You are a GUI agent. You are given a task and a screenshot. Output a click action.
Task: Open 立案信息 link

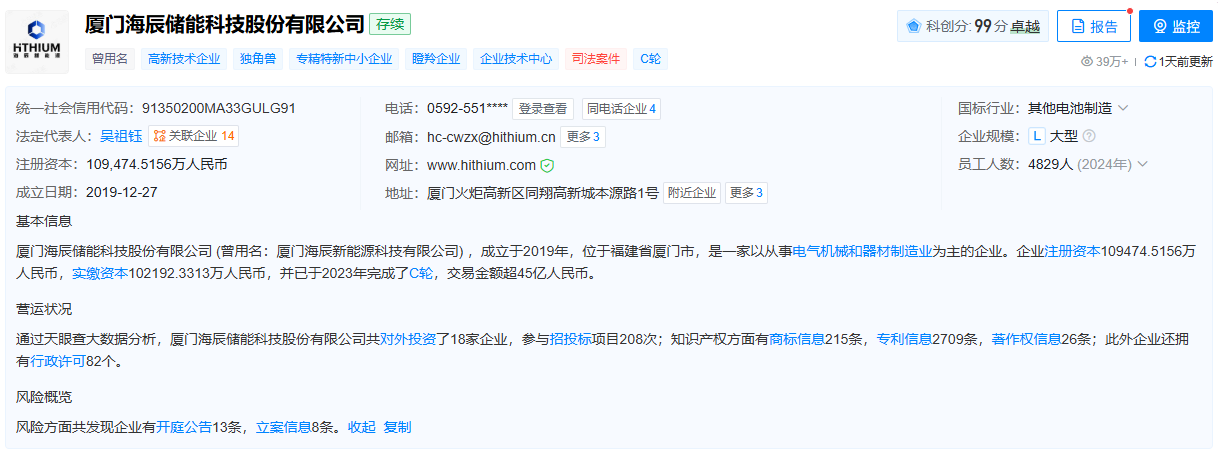pos(284,427)
